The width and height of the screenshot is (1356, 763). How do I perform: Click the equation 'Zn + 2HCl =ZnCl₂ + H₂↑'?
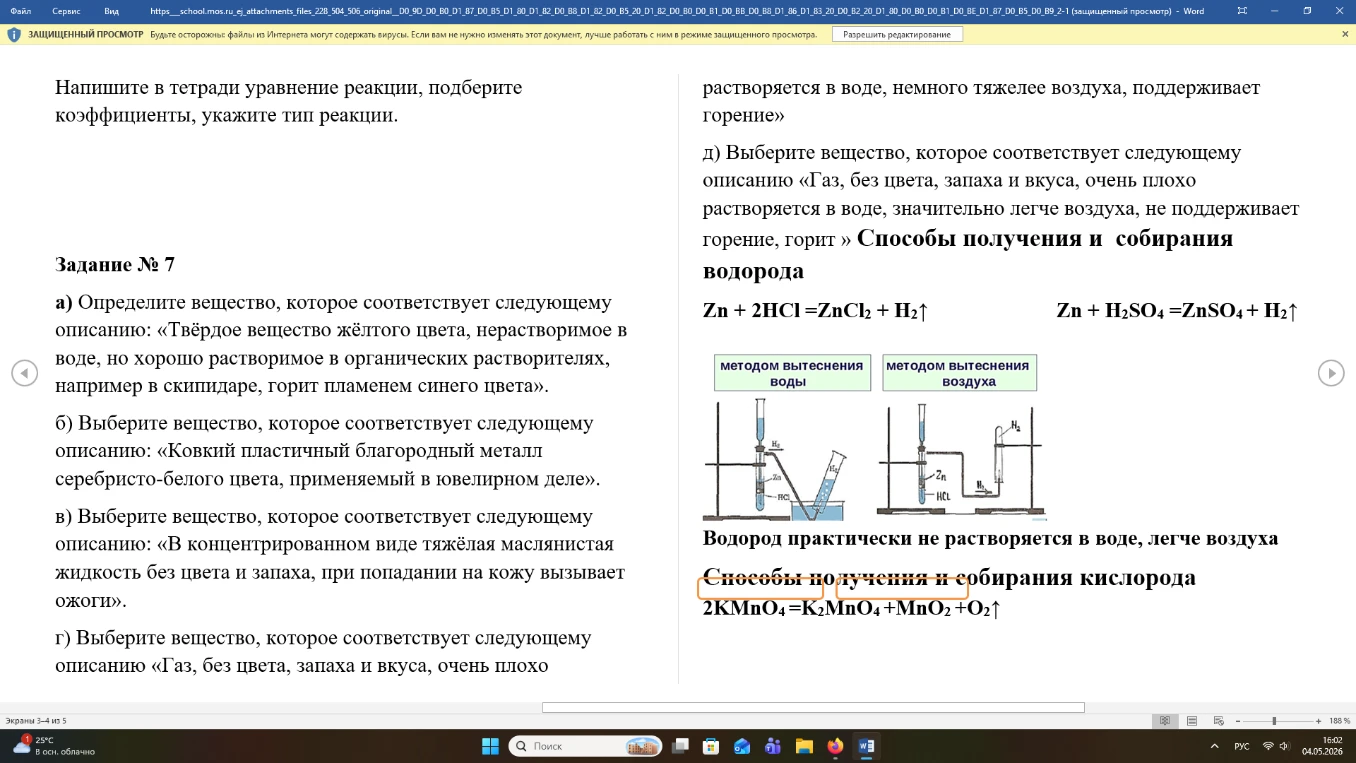[x=816, y=311]
